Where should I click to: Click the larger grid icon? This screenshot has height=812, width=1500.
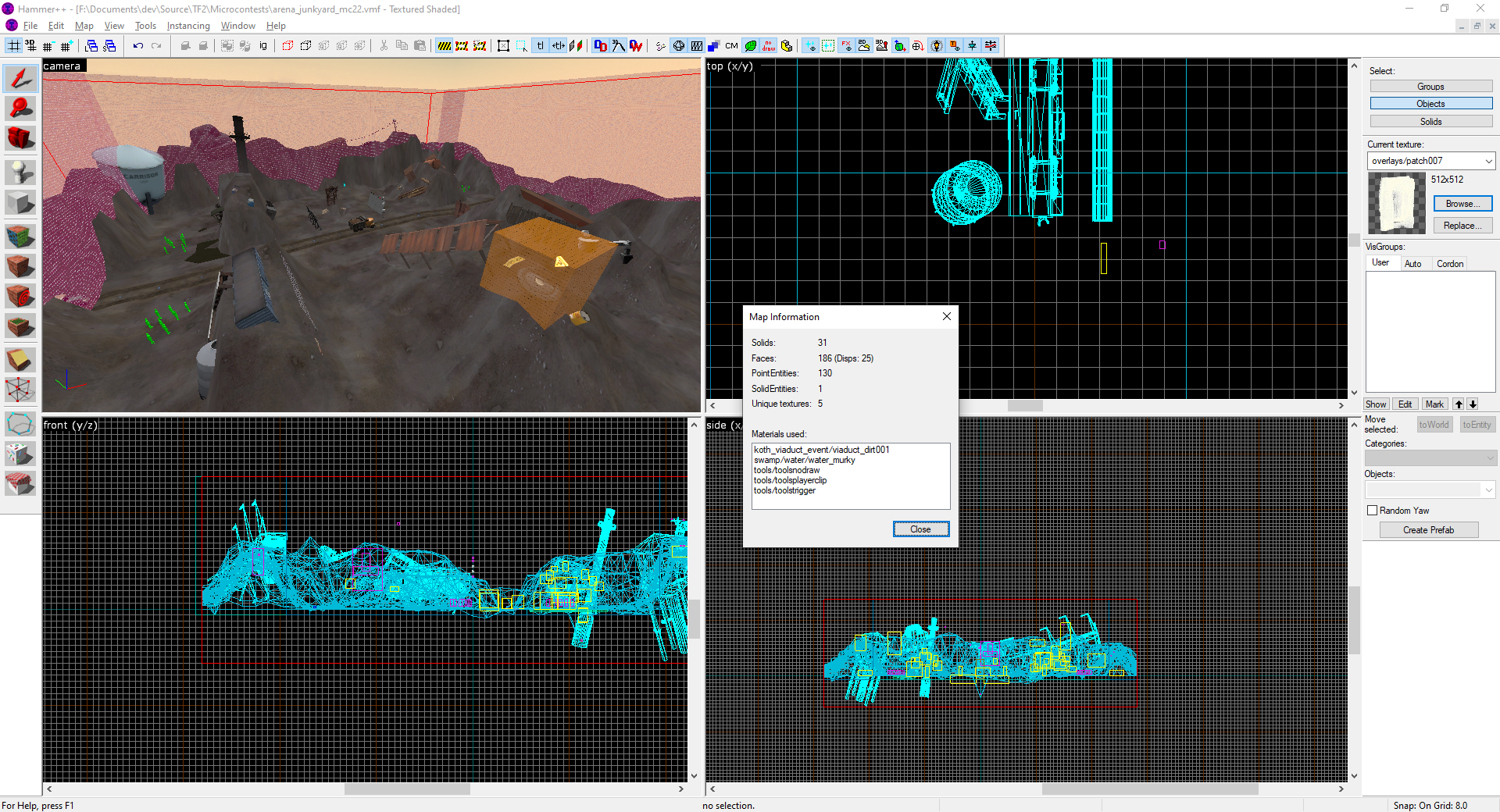(x=66, y=46)
